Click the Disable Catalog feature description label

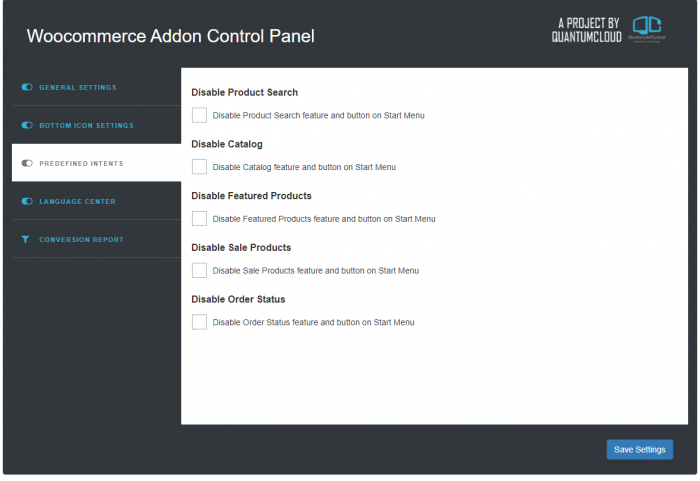click(304, 167)
